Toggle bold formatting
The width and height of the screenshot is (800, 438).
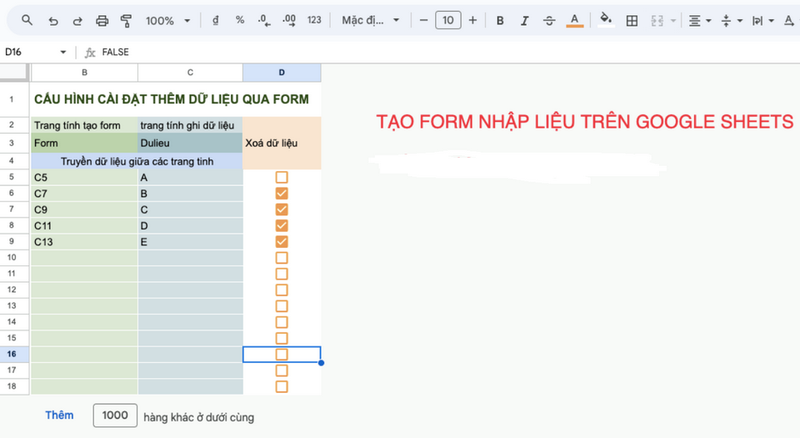click(x=500, y=21)
